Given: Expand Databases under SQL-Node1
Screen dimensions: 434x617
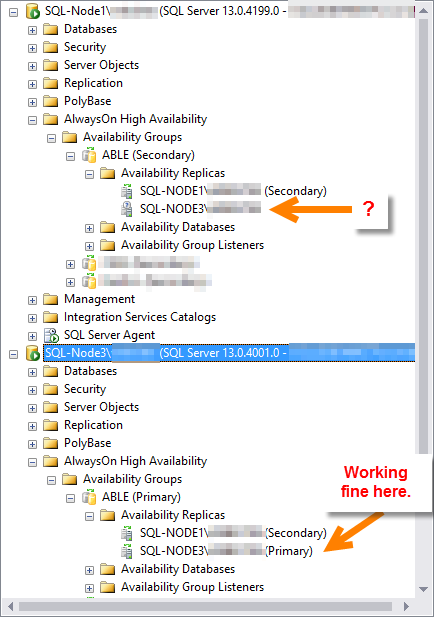Looking at the screenshot, I should tap(32, 30).
